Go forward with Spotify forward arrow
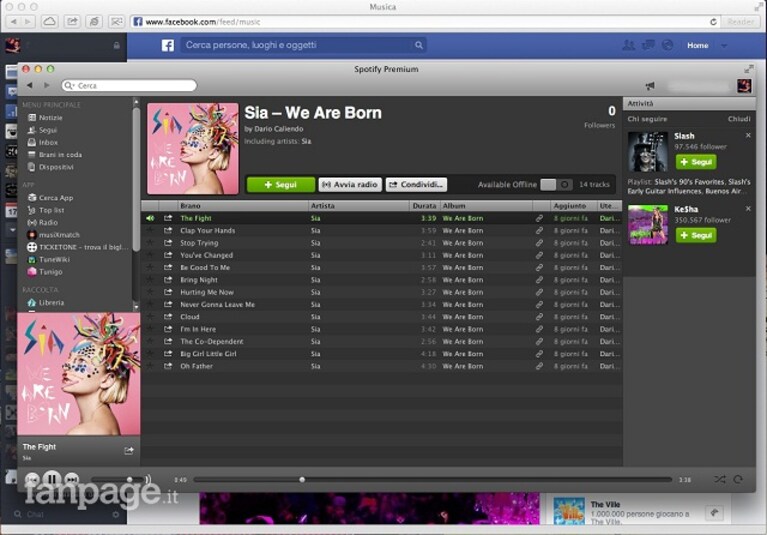The image size is (767, 535). pos(47,85)
